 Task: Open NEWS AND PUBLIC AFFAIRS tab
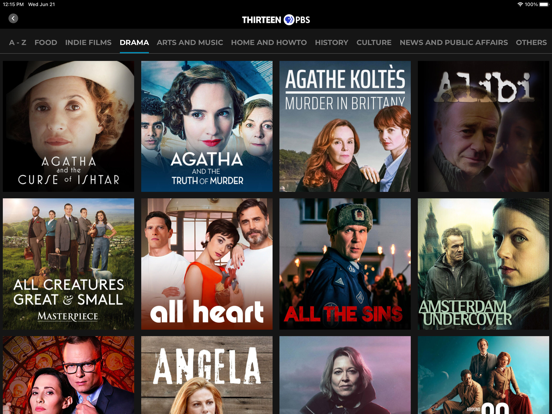tap(454, 43)
